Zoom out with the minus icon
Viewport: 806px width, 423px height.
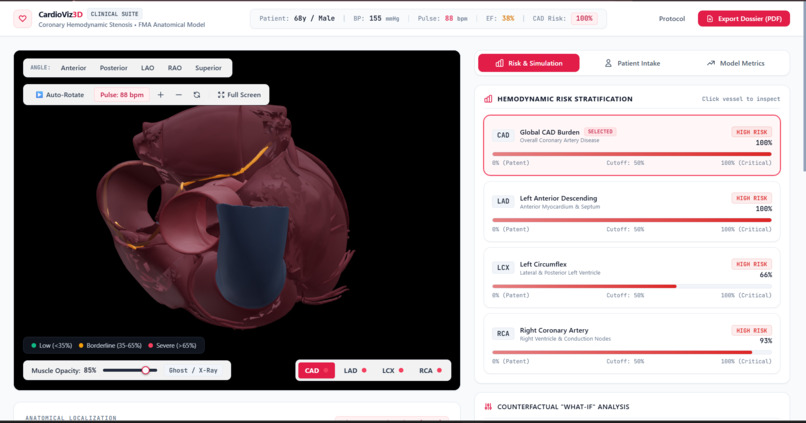[x=179, y=95]
